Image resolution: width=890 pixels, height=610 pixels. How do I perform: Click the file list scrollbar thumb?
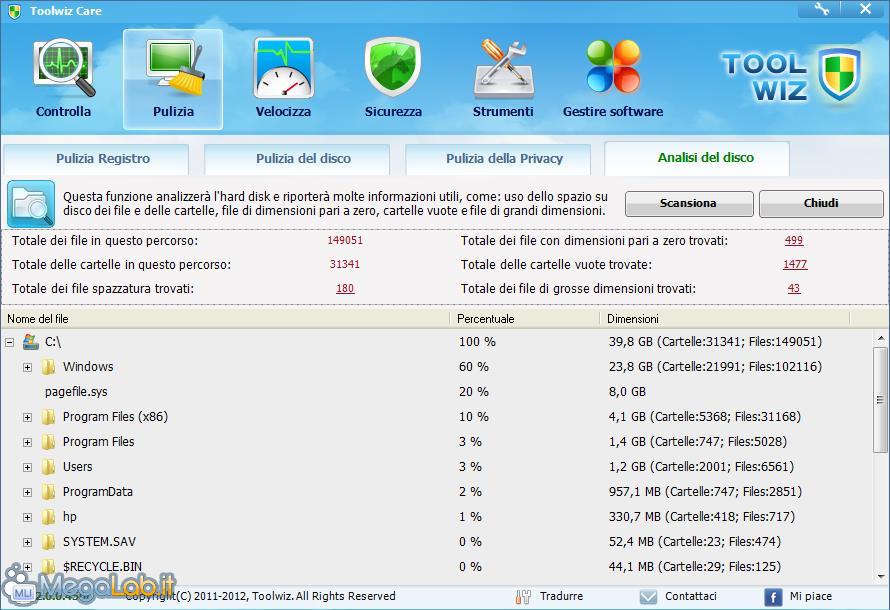pyautogui.click(x=880, y=400)
